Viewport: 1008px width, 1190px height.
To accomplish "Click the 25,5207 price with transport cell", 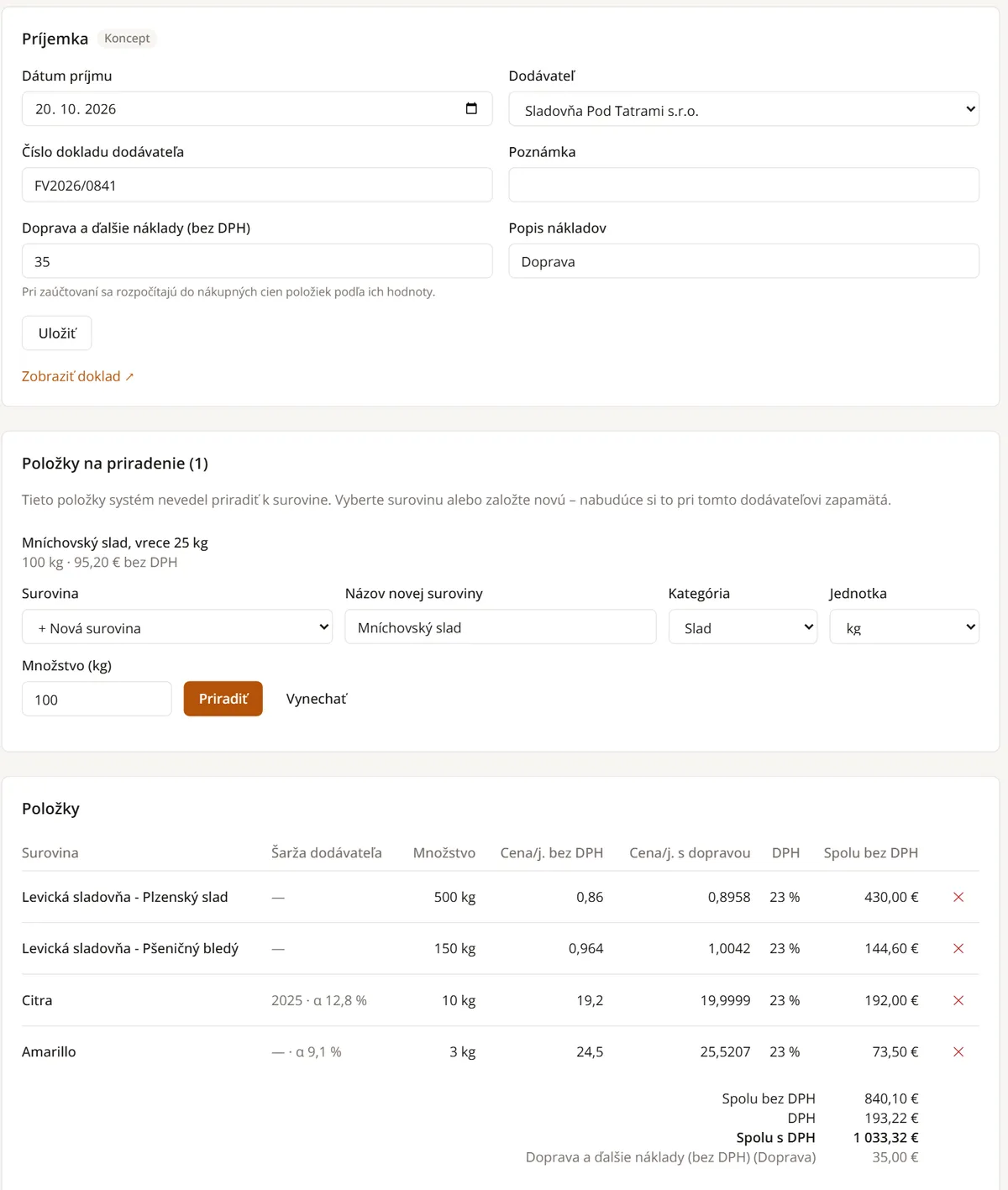I will (725, 1051).
